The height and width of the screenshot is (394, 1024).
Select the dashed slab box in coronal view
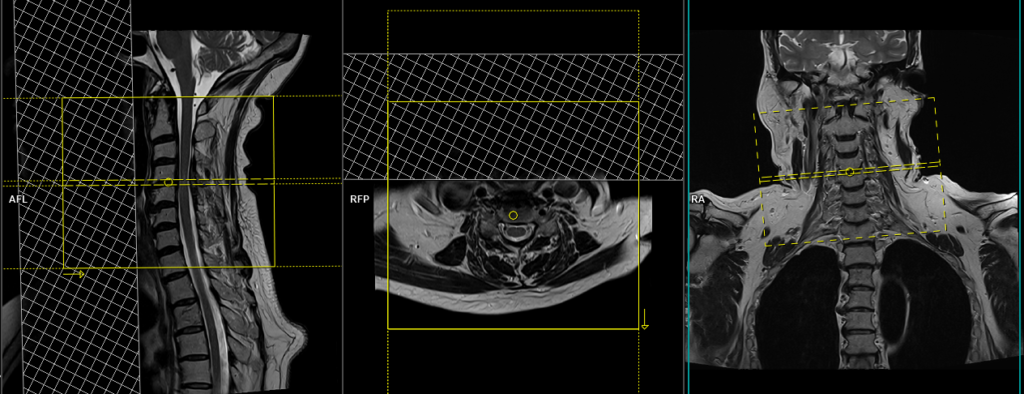[x=851, y=172]
